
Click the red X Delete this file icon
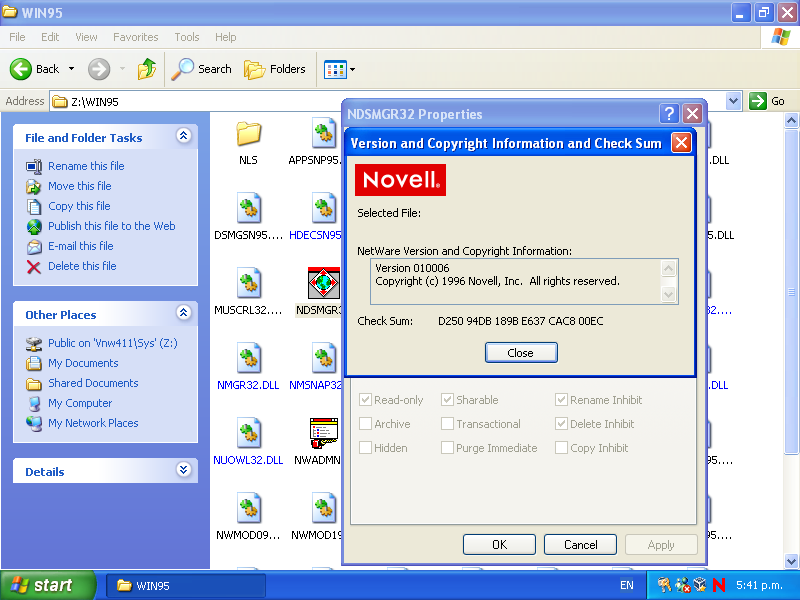(x=34, y=266)
